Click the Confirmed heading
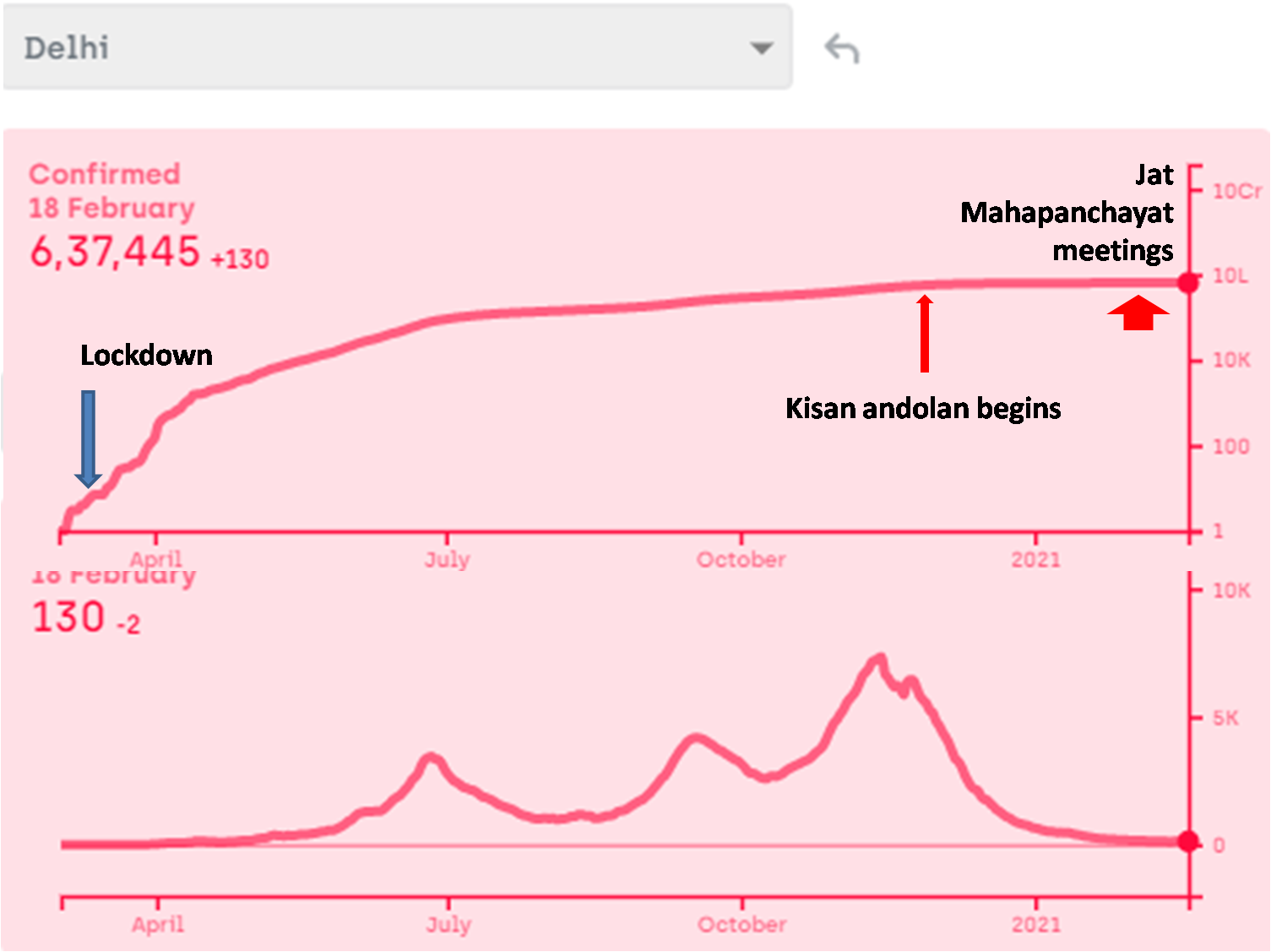Screen dimensions: 1271x952 (x=105, y=174)
